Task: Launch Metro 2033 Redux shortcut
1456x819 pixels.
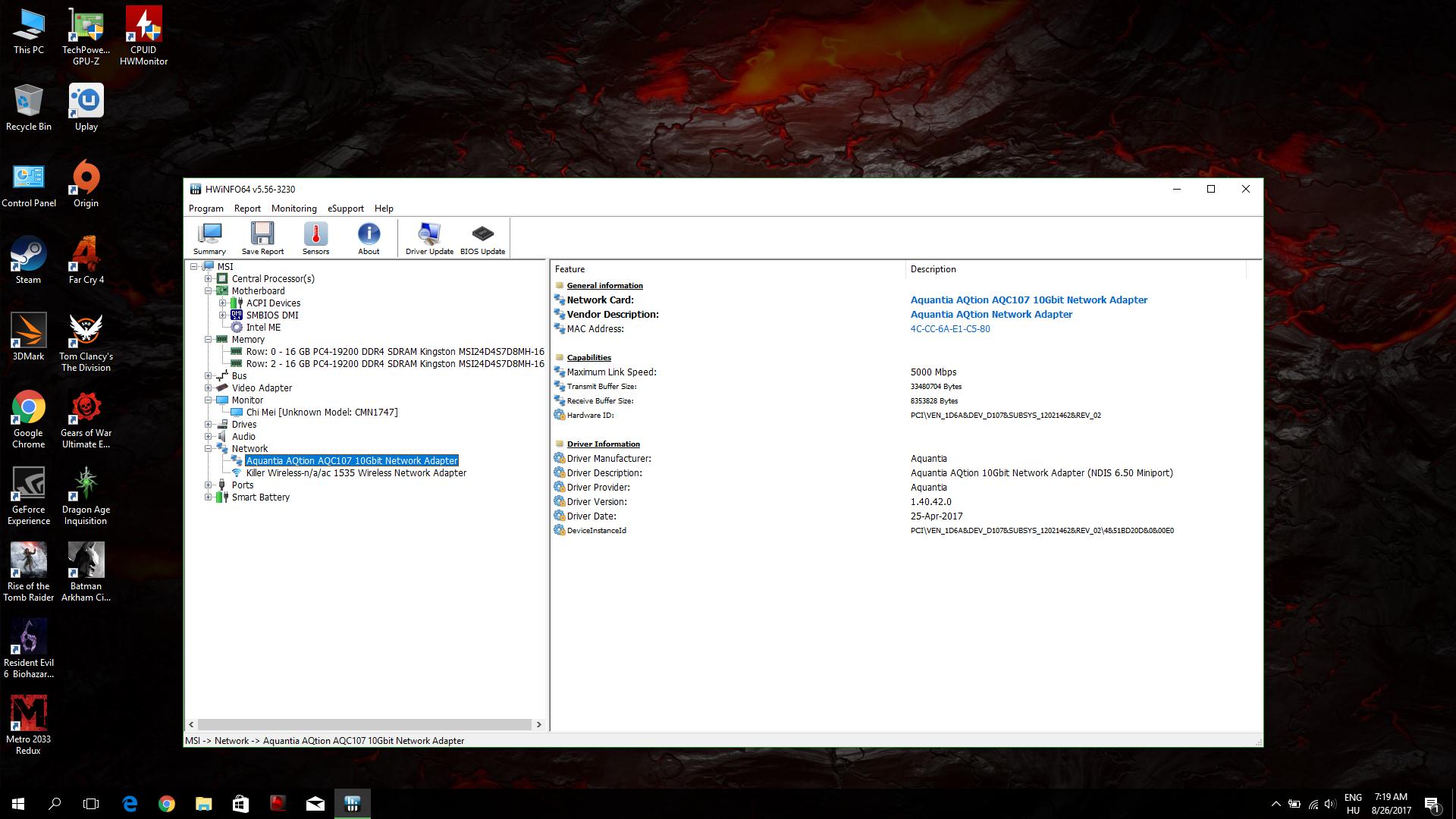Action: (29, 726)
